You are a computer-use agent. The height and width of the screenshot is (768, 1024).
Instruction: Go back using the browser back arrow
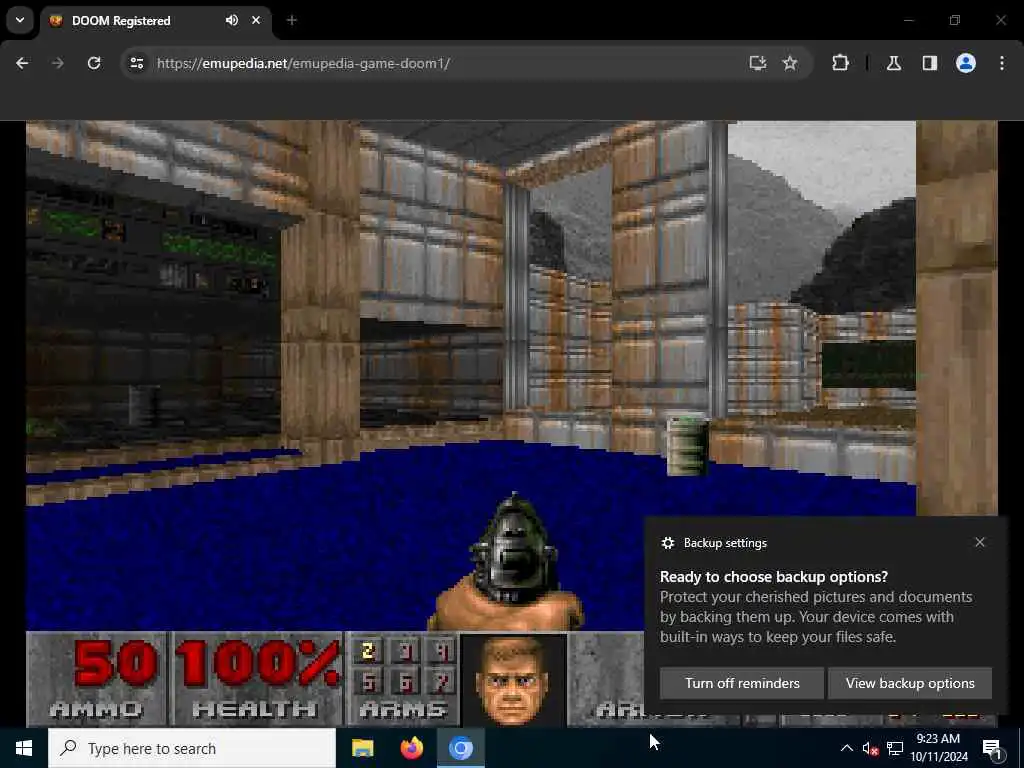[x=22, y=63]
